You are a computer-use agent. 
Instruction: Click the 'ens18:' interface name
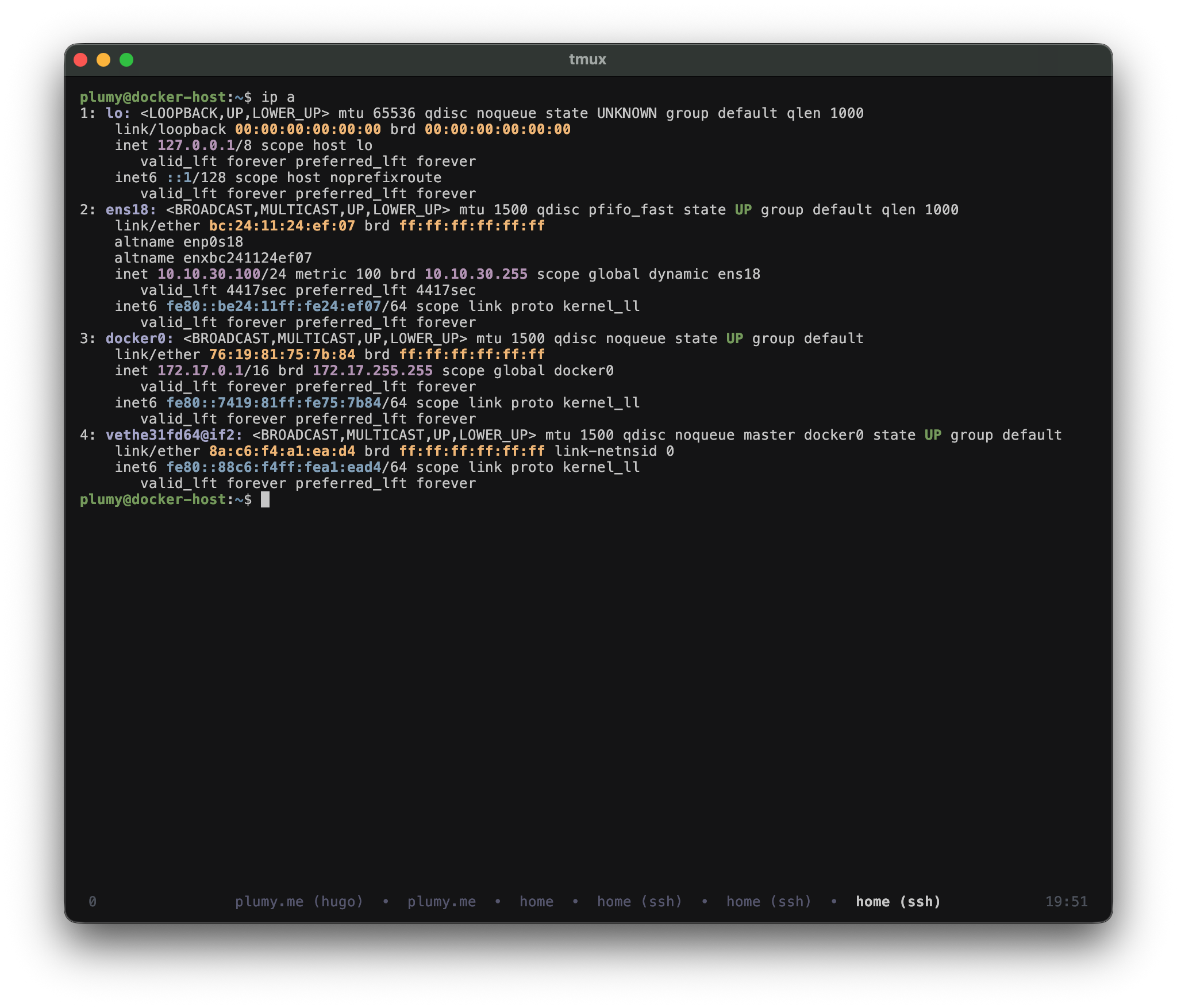pos(131,210)
